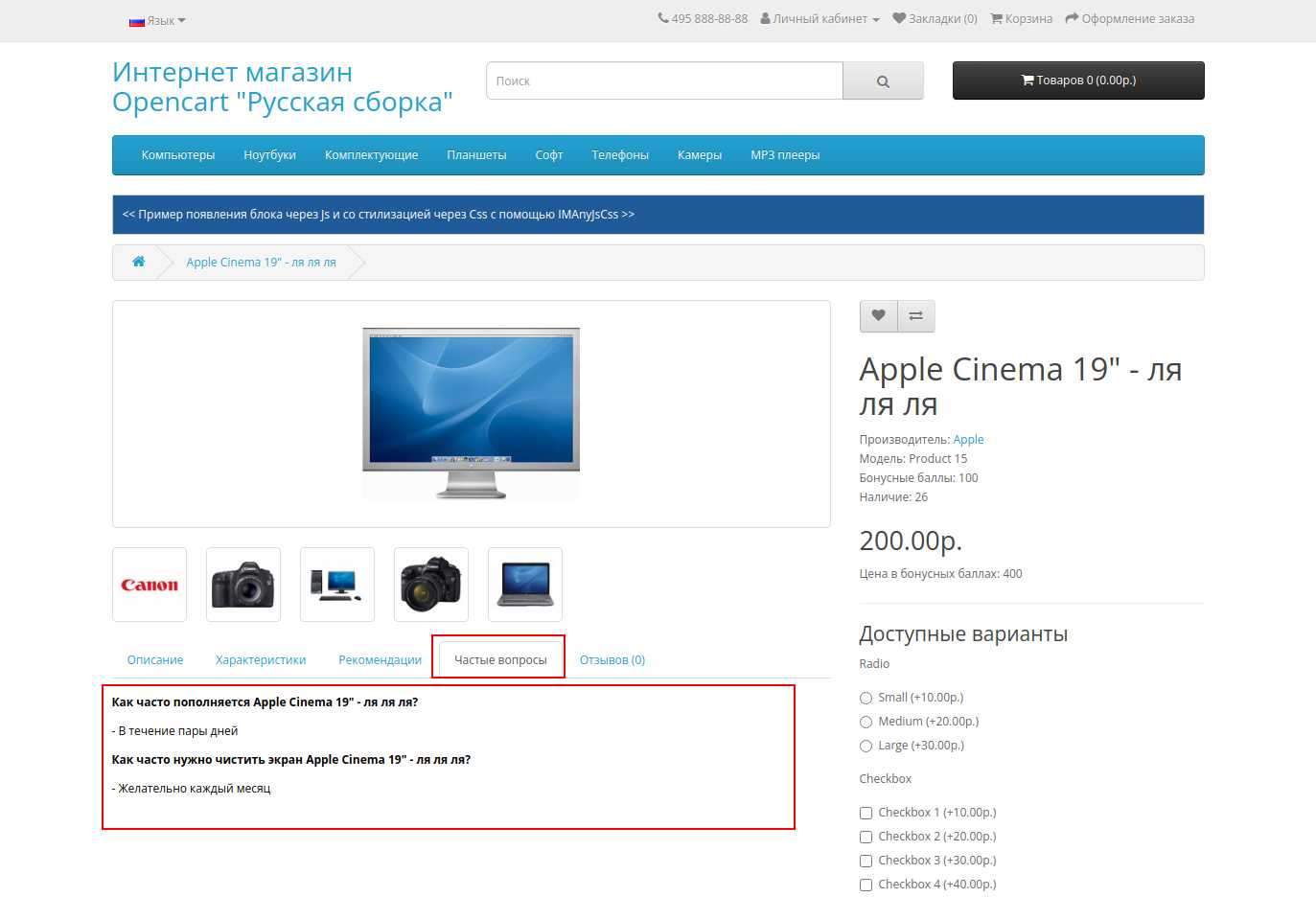Screen dimensions: 1316x897
Task: Select the Medium (+20.00р.) radio option
Action: (x=866, y=722)
